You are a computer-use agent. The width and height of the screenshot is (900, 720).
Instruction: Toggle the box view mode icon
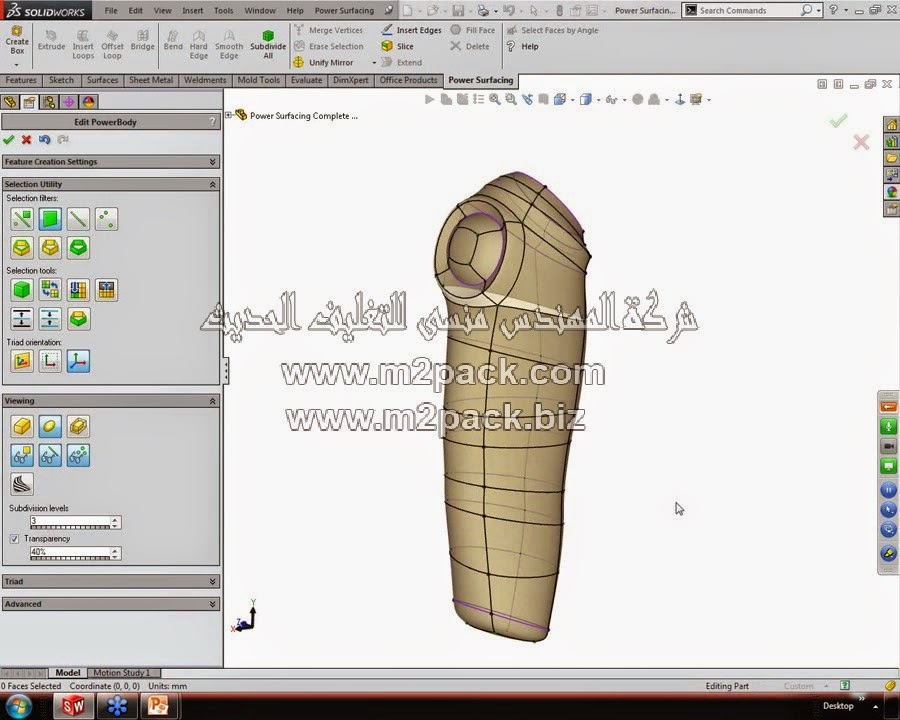(22, 426)
